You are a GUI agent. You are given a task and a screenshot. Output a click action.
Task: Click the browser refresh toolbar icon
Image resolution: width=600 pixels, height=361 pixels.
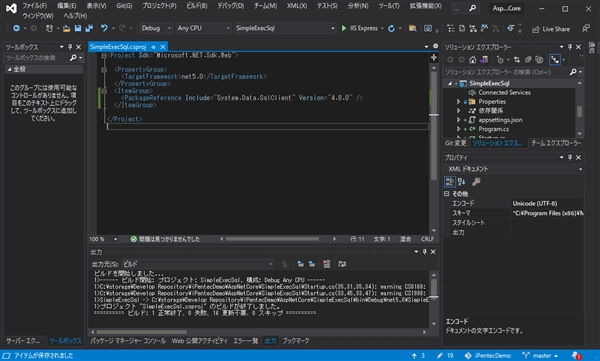pyautogui.click(x=391, y=28)
